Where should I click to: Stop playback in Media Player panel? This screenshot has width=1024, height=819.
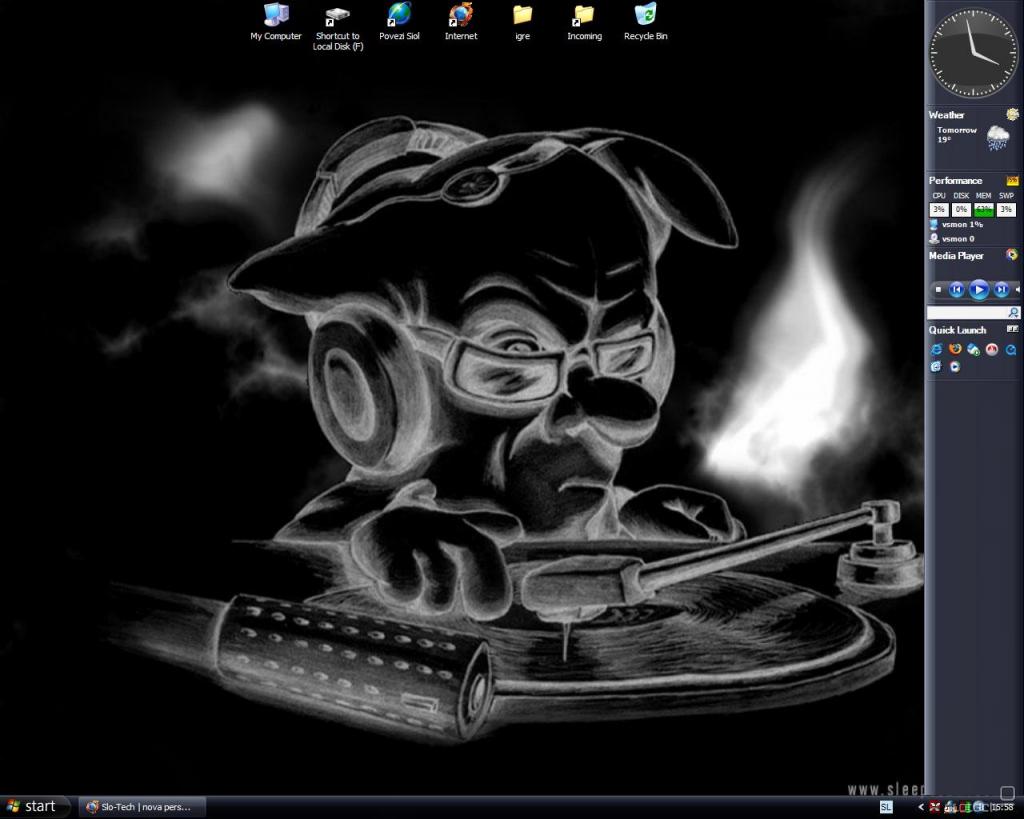[938, 289]
